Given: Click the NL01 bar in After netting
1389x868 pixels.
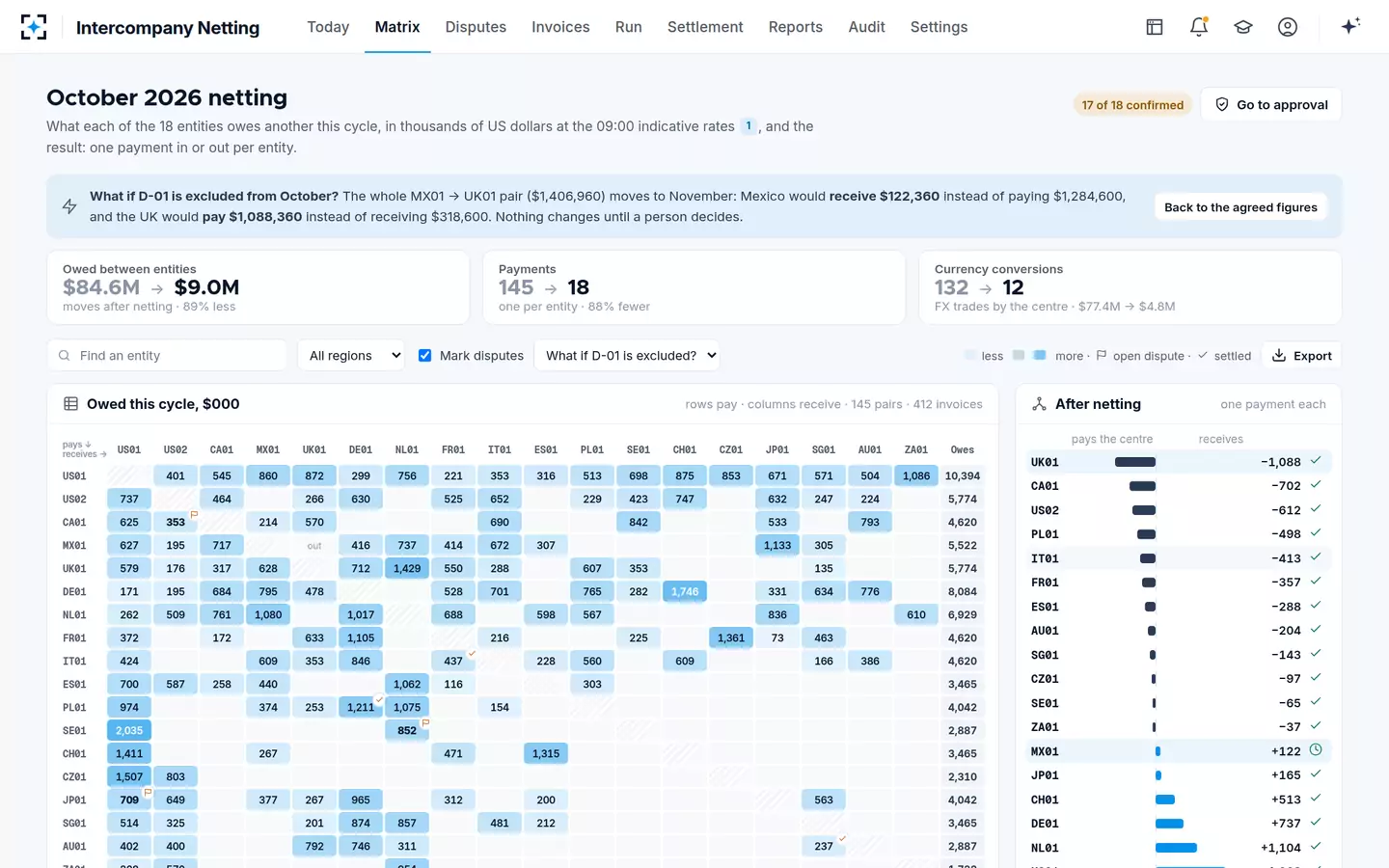Looking at the screenshot, I should click(1176, 848).
